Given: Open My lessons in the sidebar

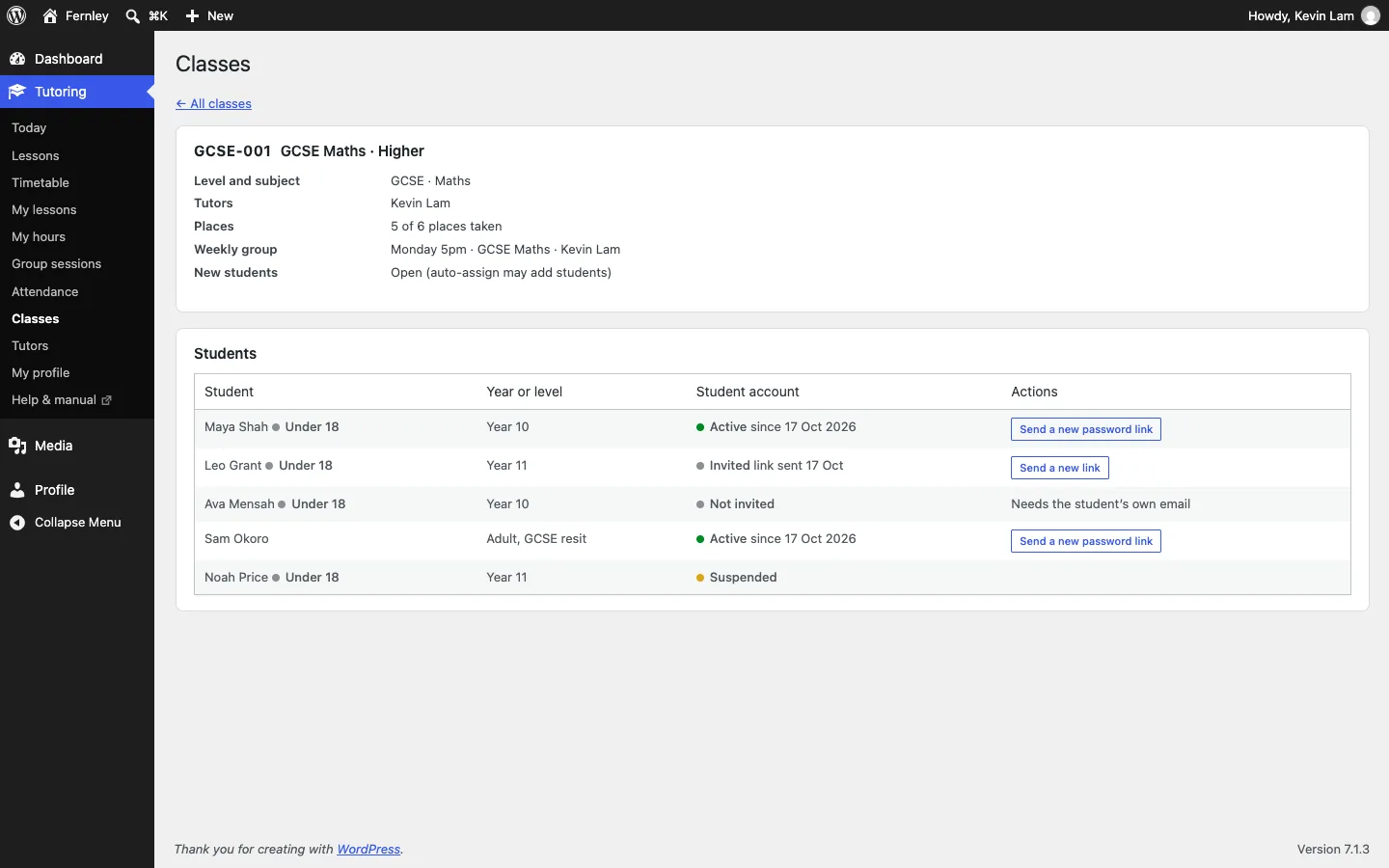Looking at the screenshot, I should [44, 209].
